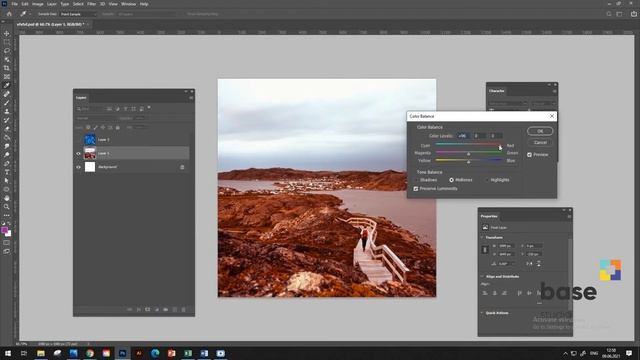The width and height of the screenshot is (640, 360).
Task: Open the font family dropdown in Character panel
Action: 508,104
